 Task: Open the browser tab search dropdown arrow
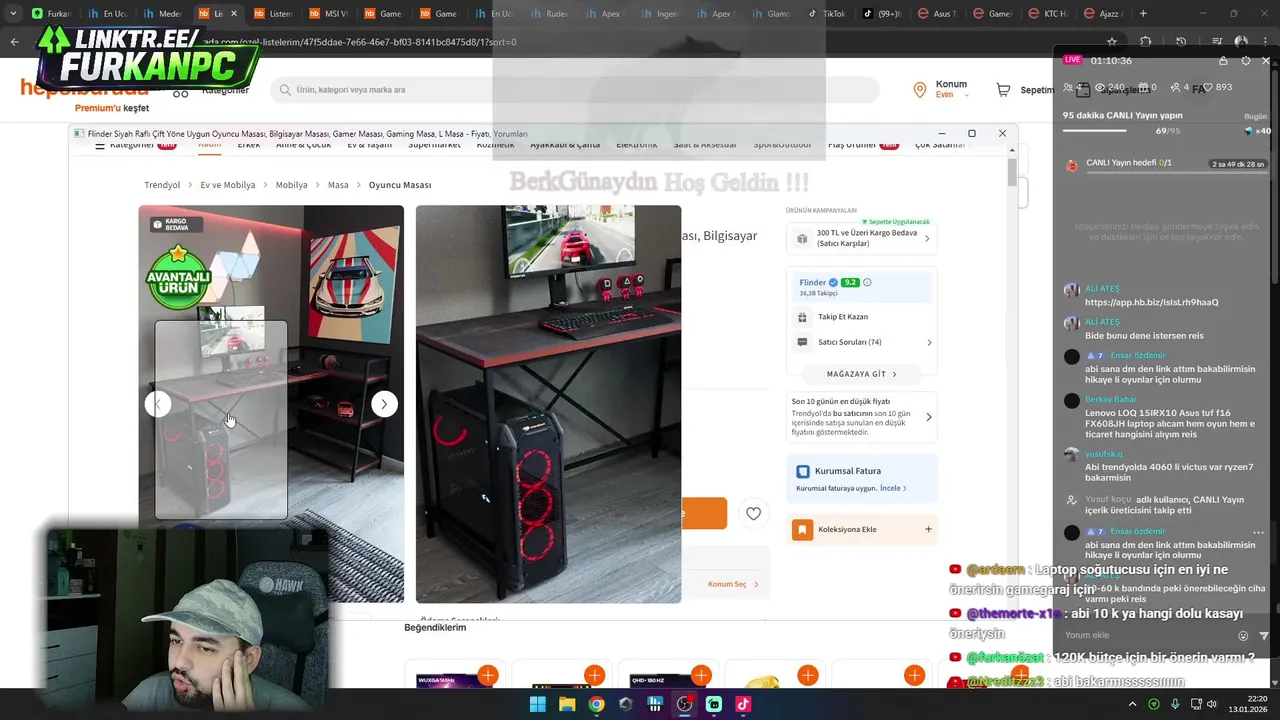coord(13,14)
